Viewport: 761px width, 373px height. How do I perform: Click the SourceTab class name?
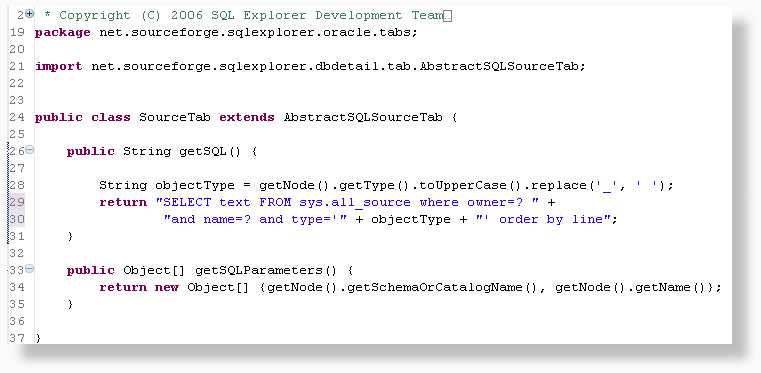(x=175, y=117)
